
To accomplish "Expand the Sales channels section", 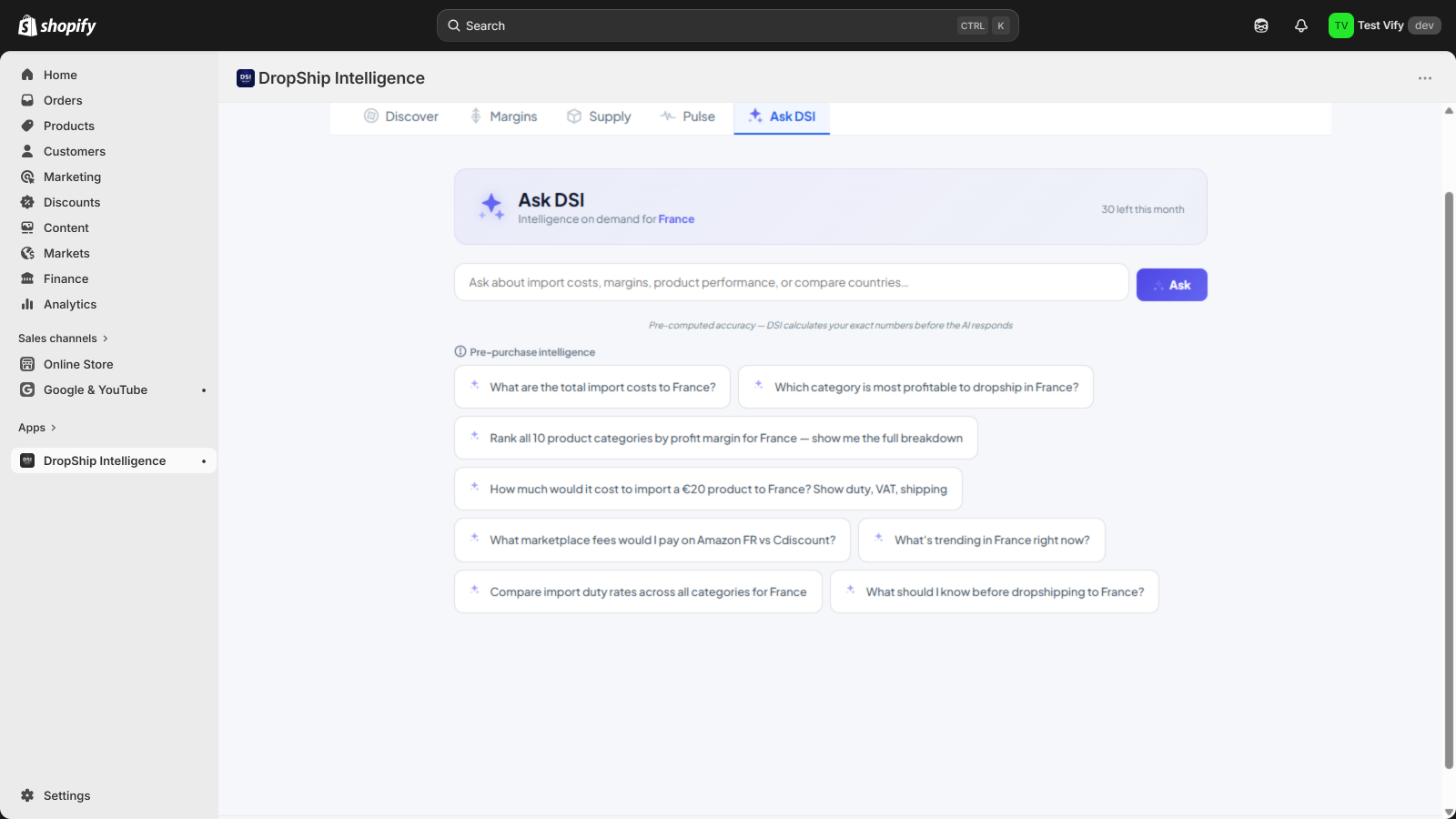I will pyautogui.click(x=63, y=339).
